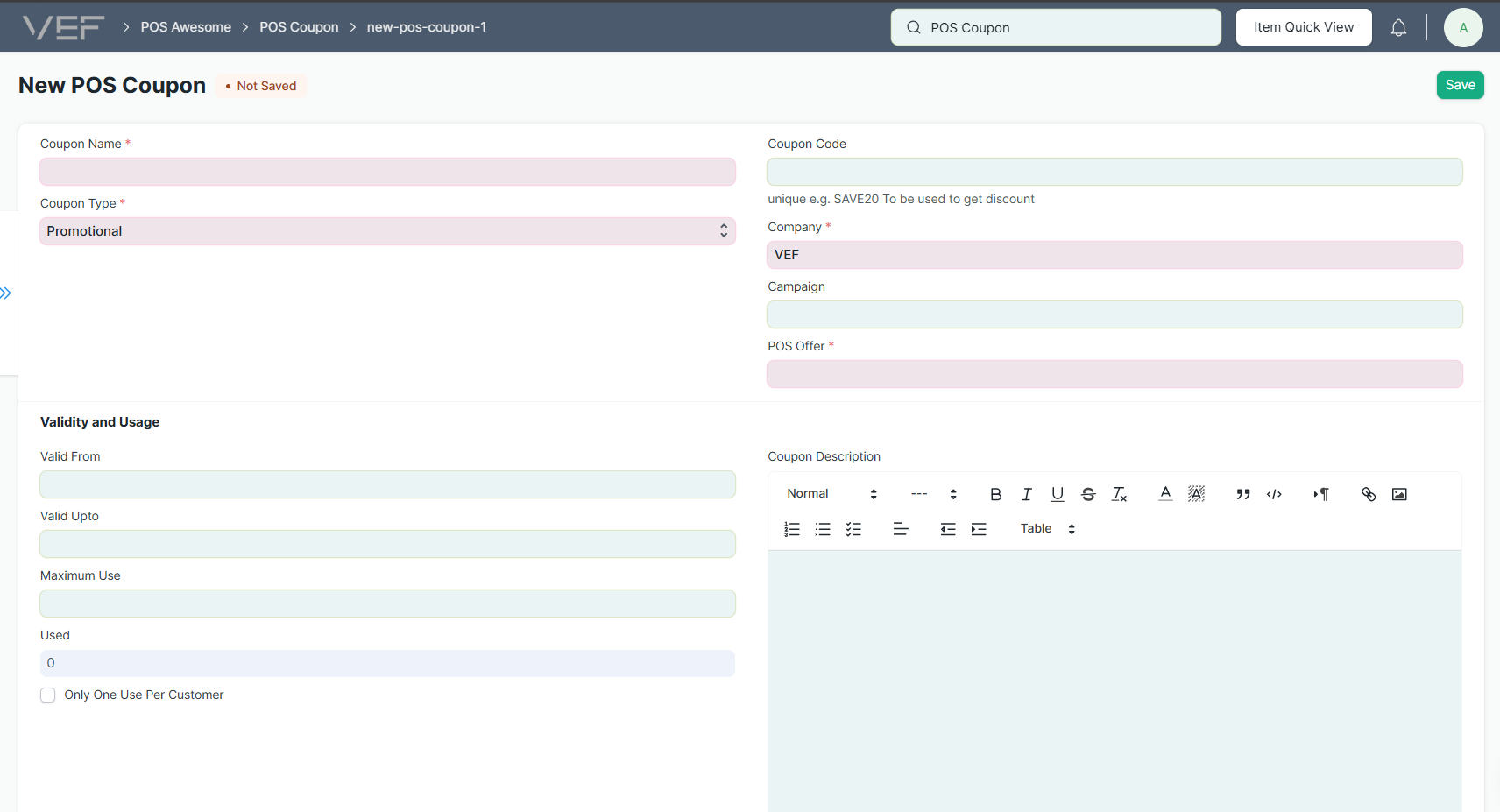Focus the Coupon Name field
The height and width of the screenshot is (812, 1500).
387,172
